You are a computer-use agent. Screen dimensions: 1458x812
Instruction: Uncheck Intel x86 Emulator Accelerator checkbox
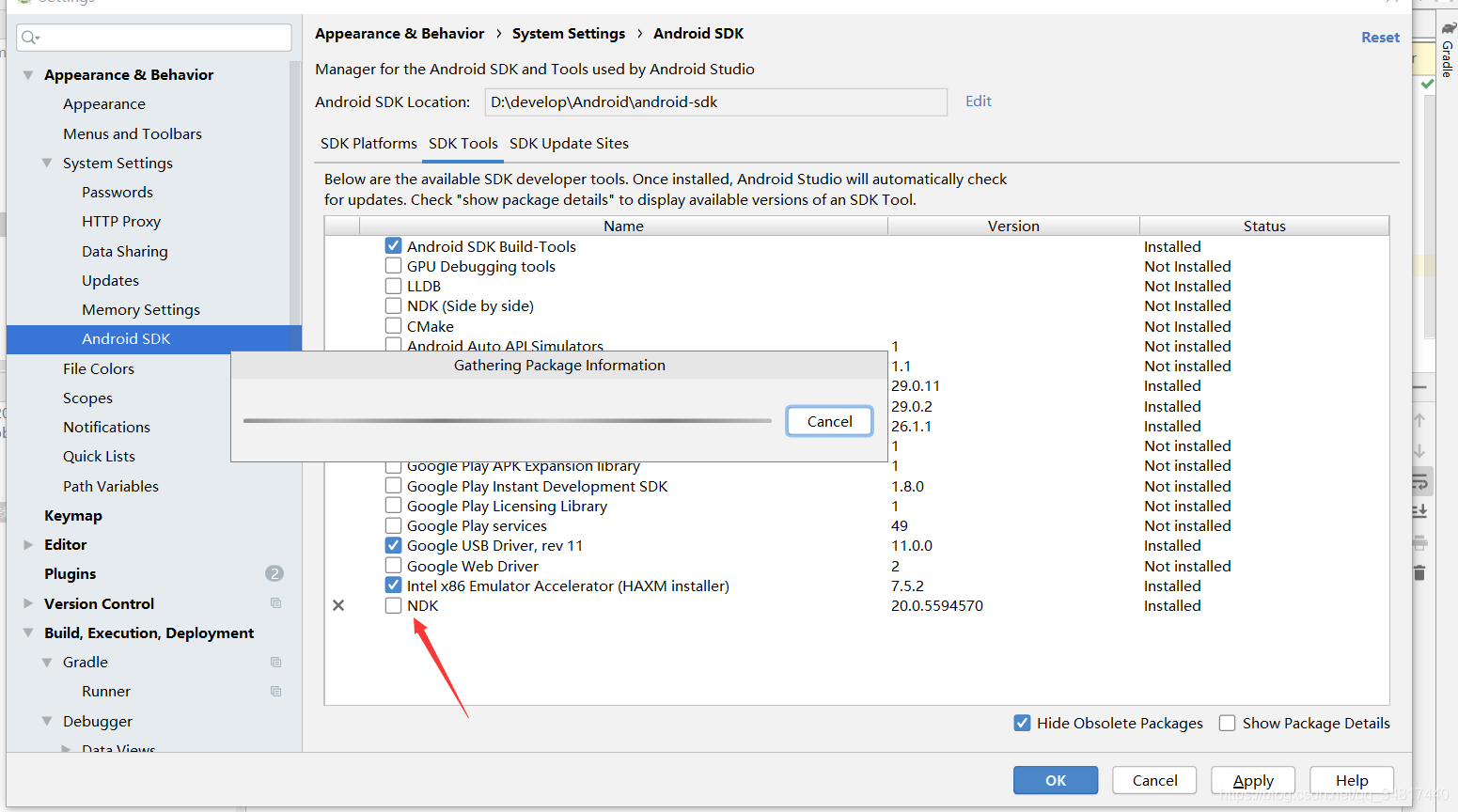393,586
